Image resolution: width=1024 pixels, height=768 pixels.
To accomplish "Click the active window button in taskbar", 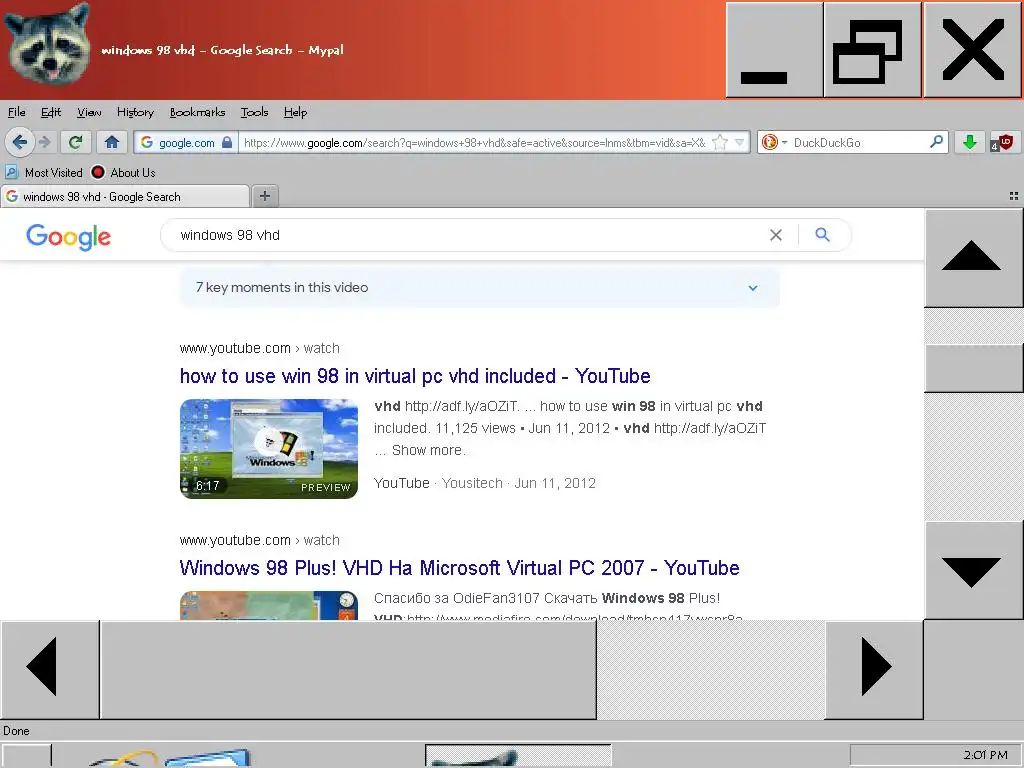I will 519,756.
